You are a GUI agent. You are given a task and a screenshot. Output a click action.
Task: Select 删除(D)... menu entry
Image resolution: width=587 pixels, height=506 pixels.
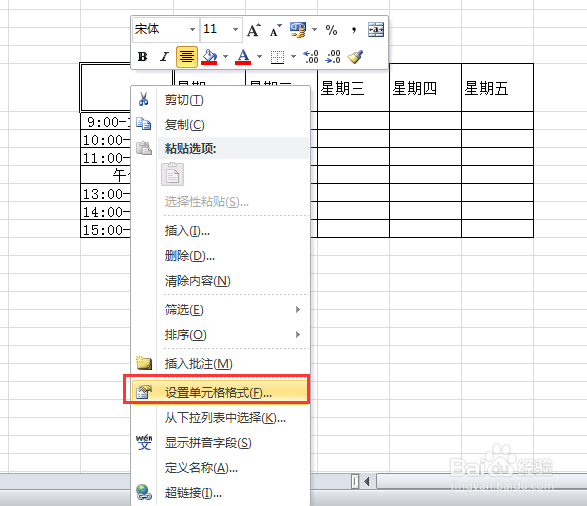[220, 256]
